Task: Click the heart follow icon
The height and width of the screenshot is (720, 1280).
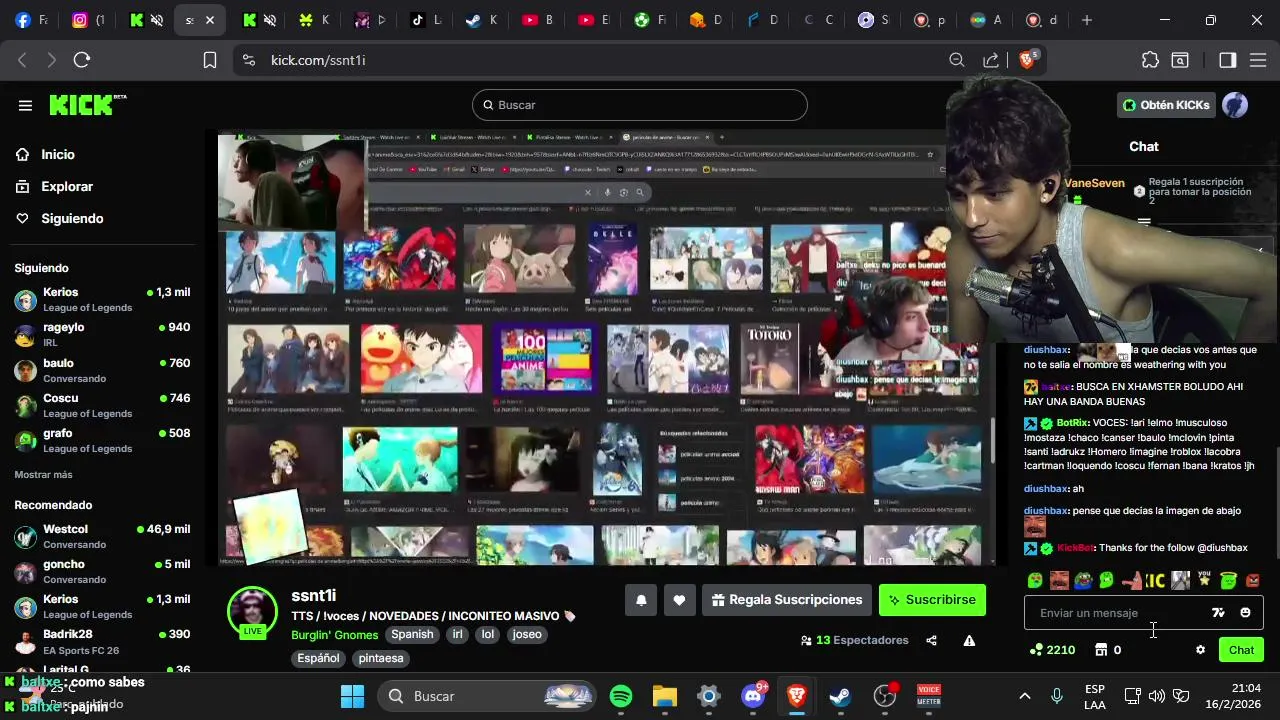Action: (x=679, y=600)
